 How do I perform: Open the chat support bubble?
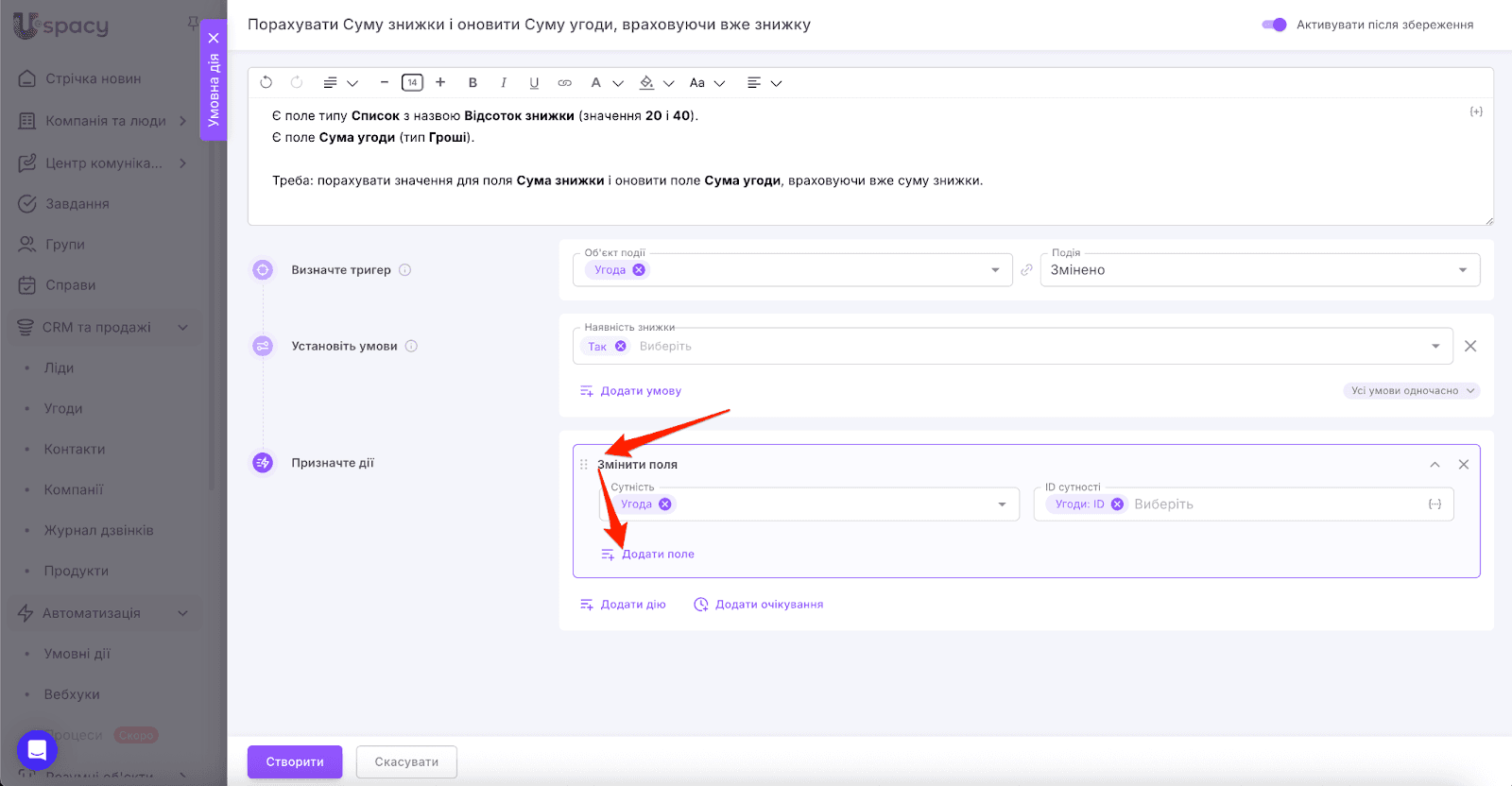coord(37,750)
